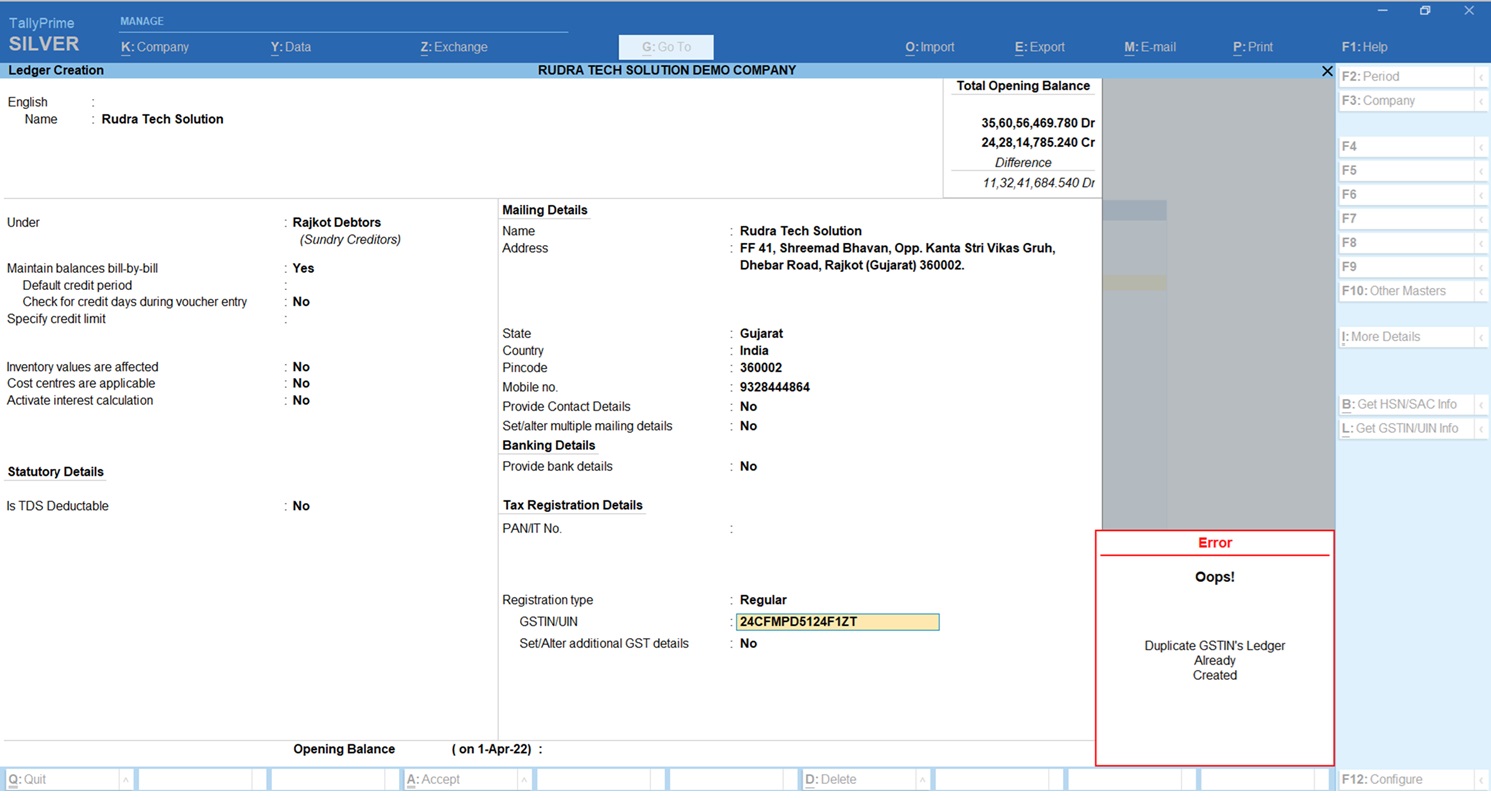Click the A: Accept button

434,780
